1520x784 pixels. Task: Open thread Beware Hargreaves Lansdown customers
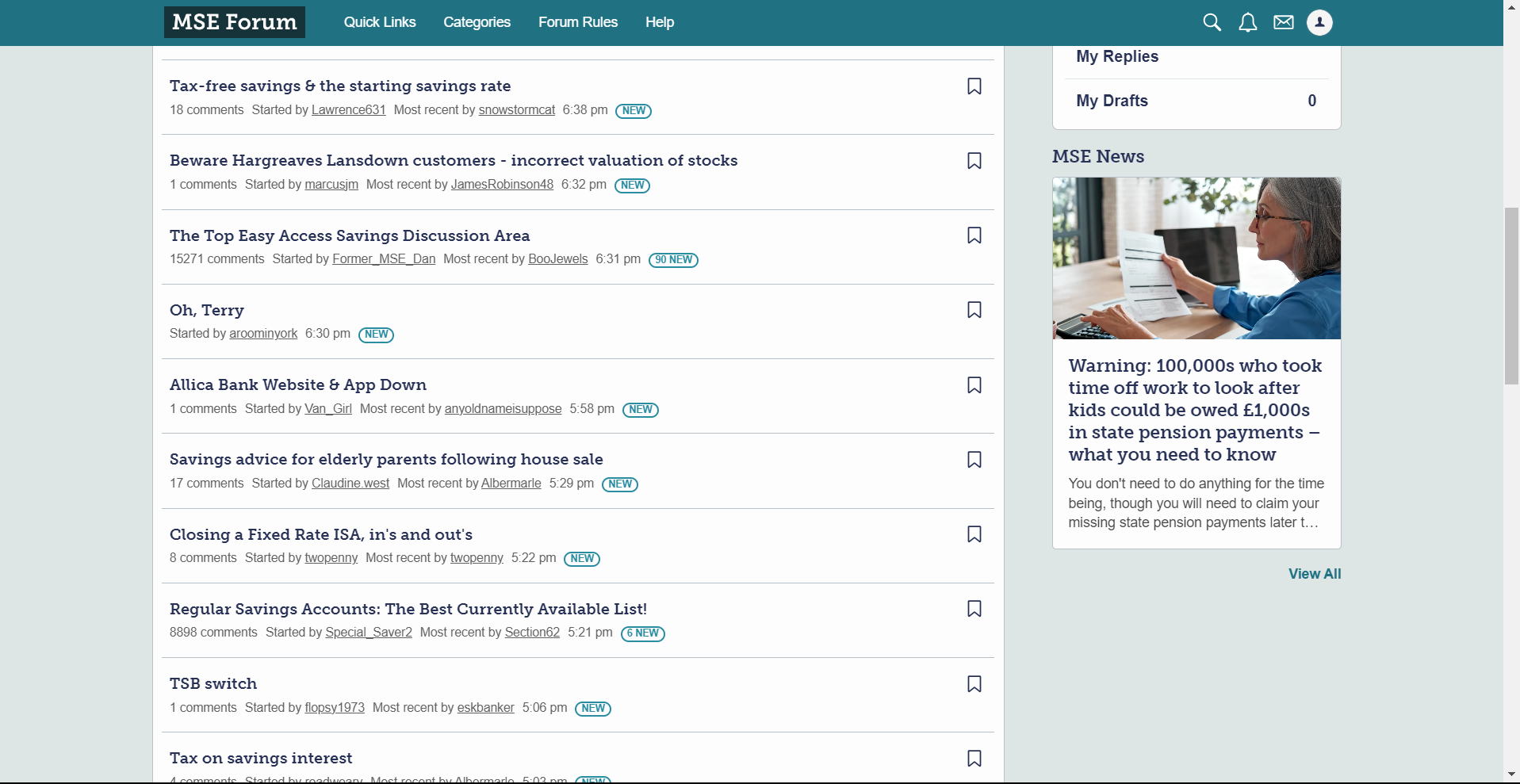[x=454, y=160]
